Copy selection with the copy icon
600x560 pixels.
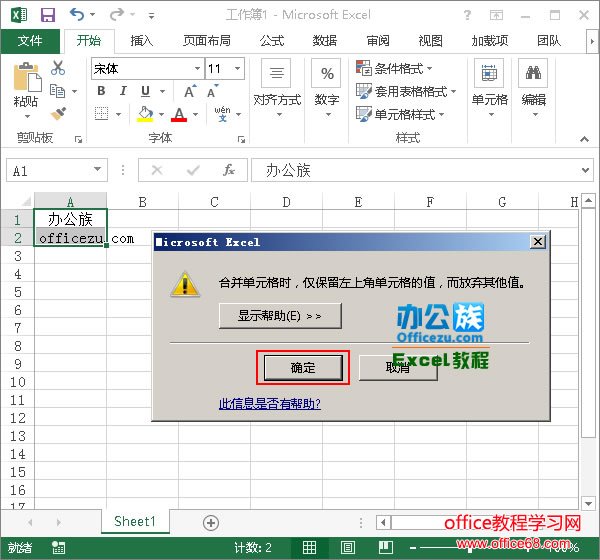point(58,91)
